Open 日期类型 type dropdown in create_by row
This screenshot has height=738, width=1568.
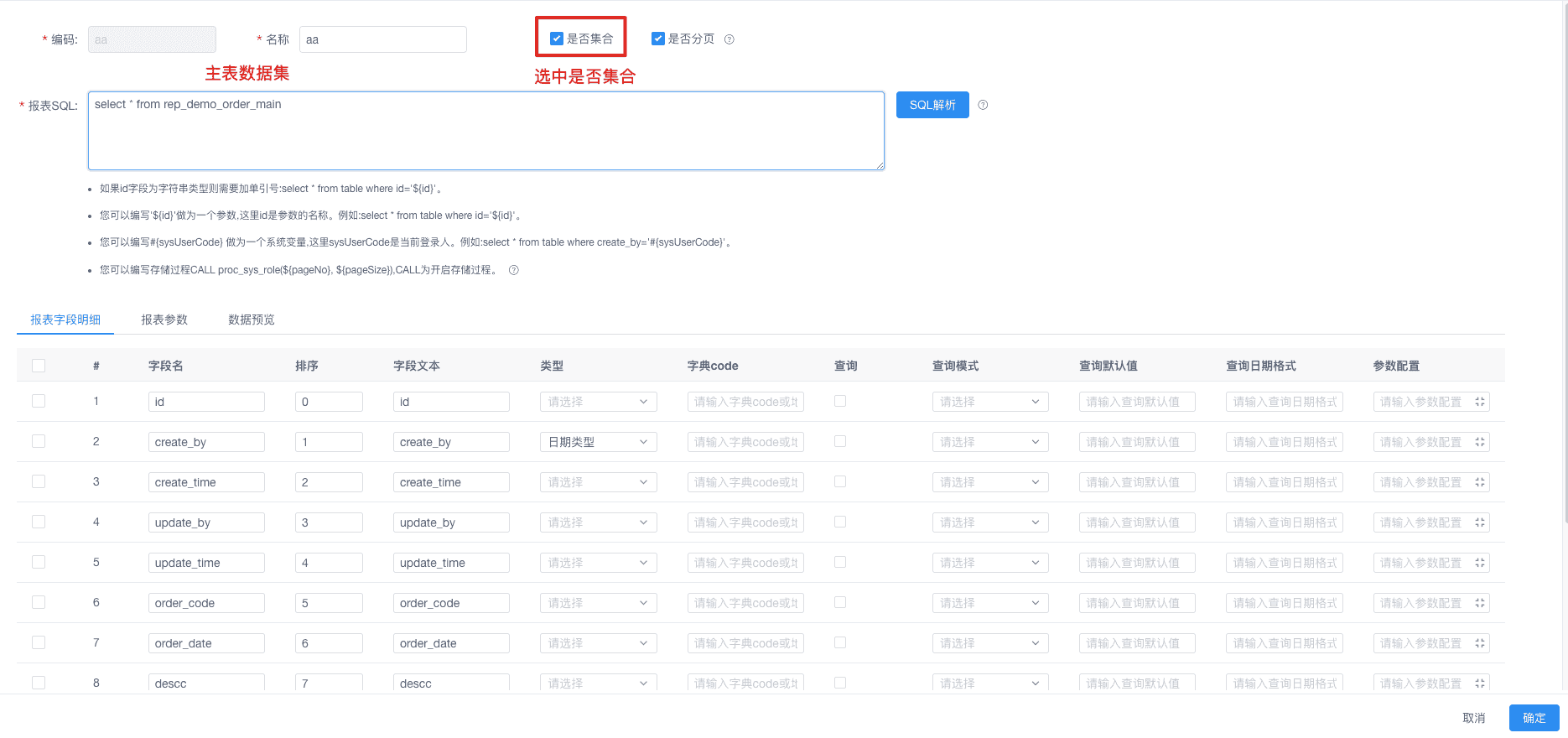[599, 442]
